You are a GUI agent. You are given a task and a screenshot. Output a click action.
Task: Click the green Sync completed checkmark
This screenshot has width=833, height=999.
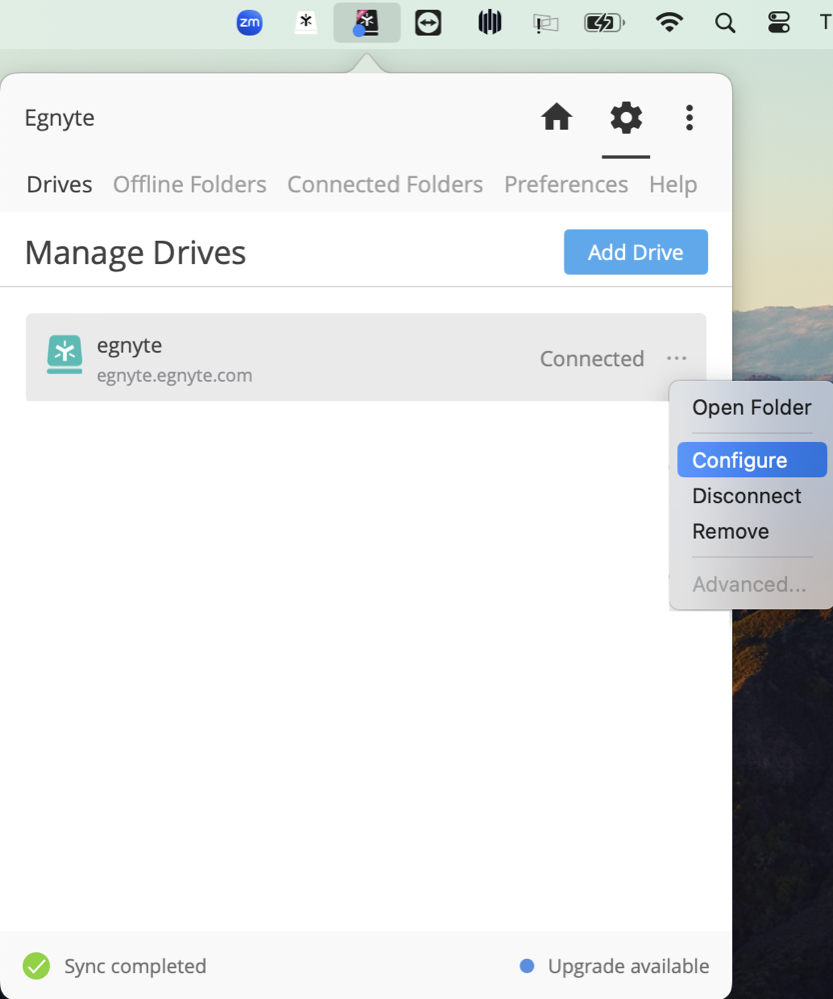[x=36, y=966]
